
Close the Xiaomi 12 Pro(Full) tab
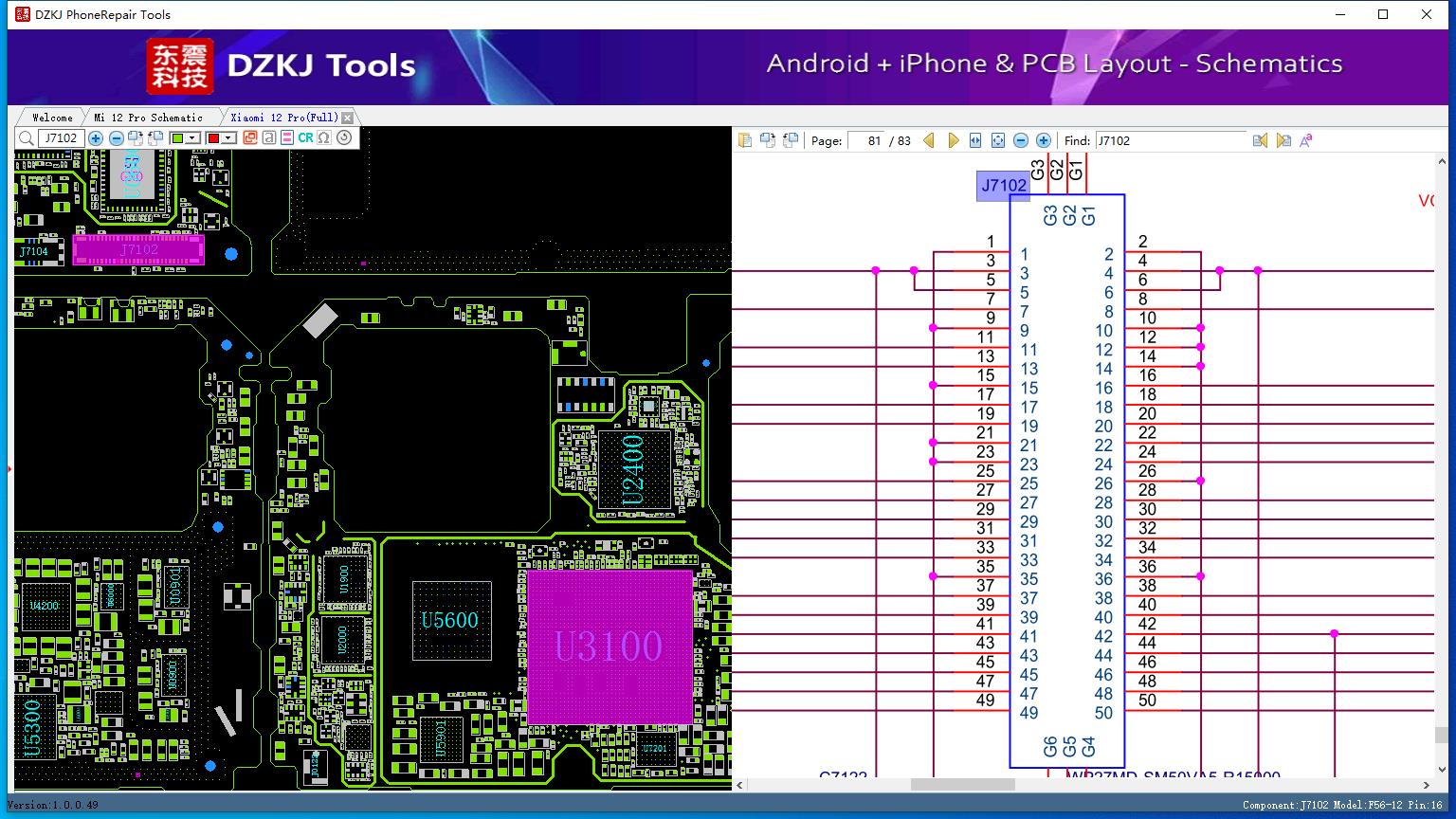click(x=348, y=118)
